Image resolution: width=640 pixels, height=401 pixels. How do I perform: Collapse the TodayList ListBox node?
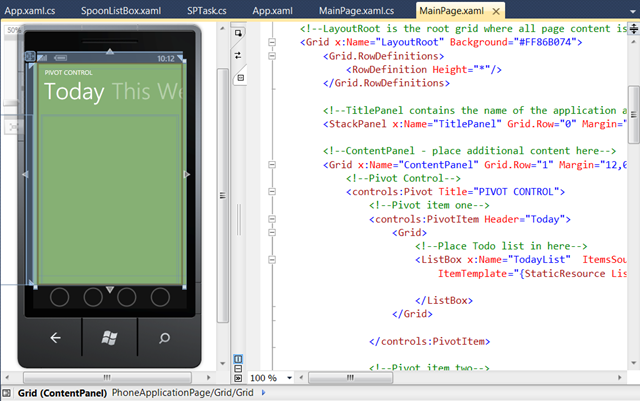click(x=272, y=260)
